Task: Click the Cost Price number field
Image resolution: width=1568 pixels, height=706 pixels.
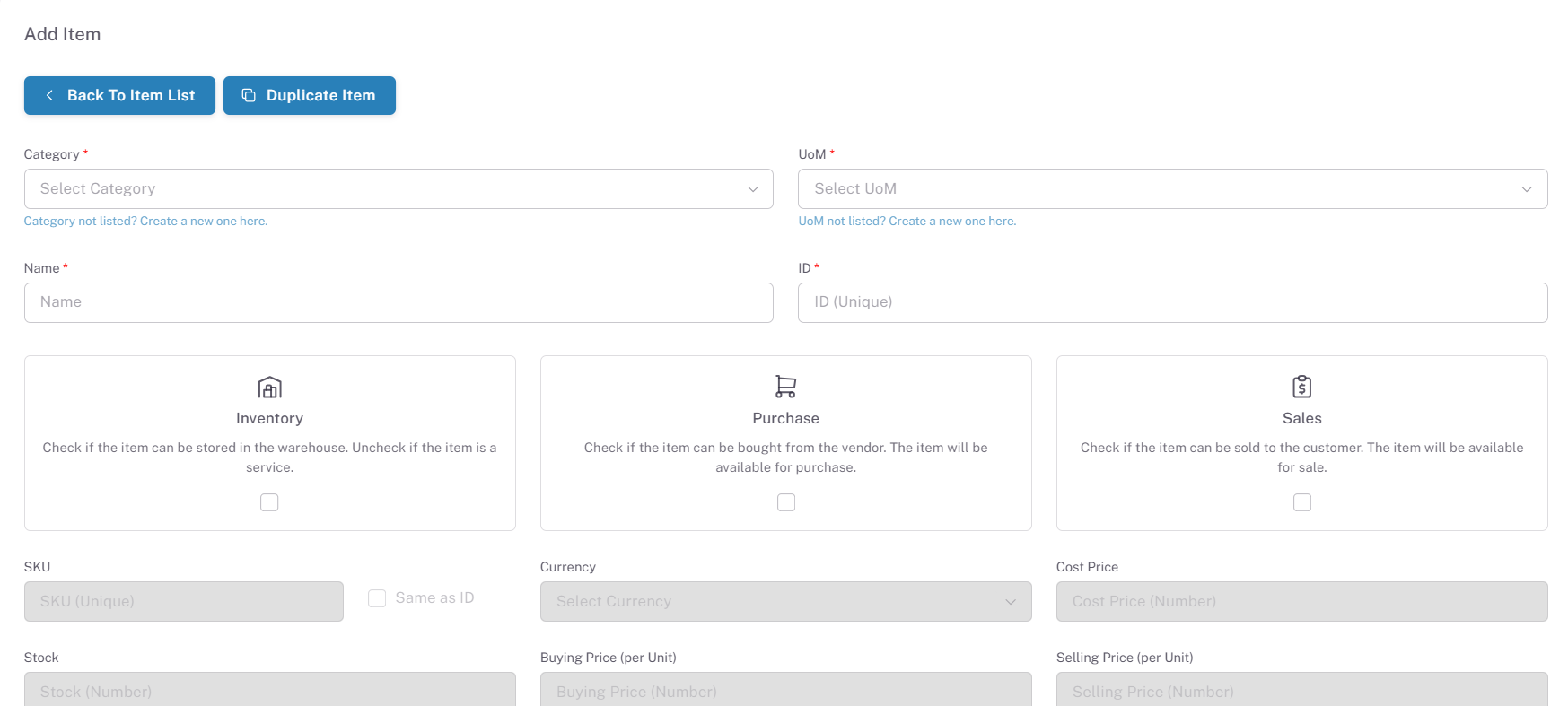Action: click(x=1301, y=602)
